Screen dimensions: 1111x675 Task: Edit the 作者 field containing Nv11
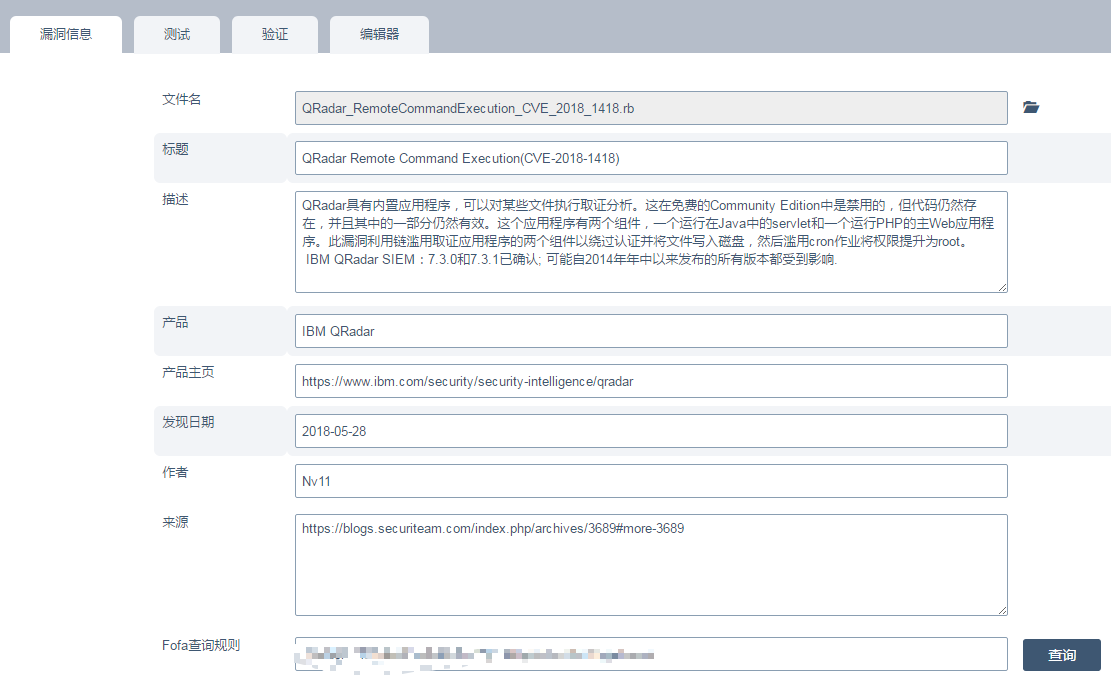(x=651, y=481)
